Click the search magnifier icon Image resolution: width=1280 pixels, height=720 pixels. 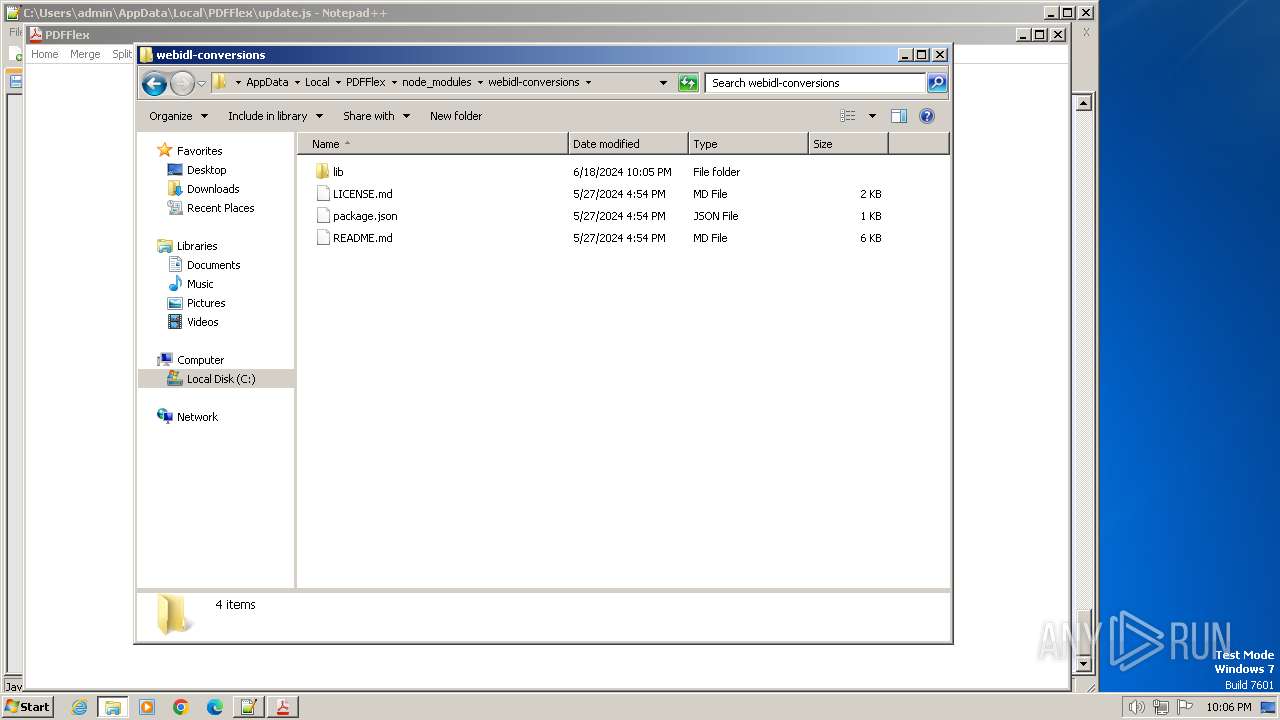pos(937,83)
